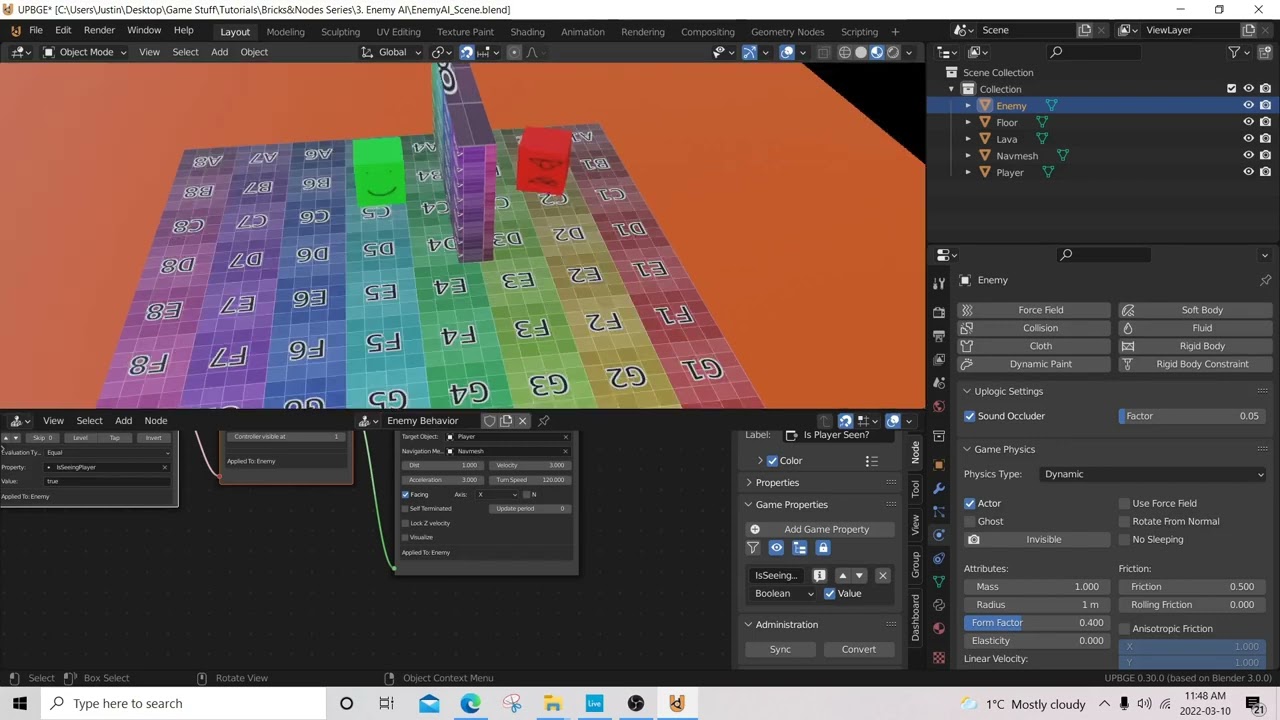
Task: Enable Anisotropic Friction checkbox
Action: 1124,629
